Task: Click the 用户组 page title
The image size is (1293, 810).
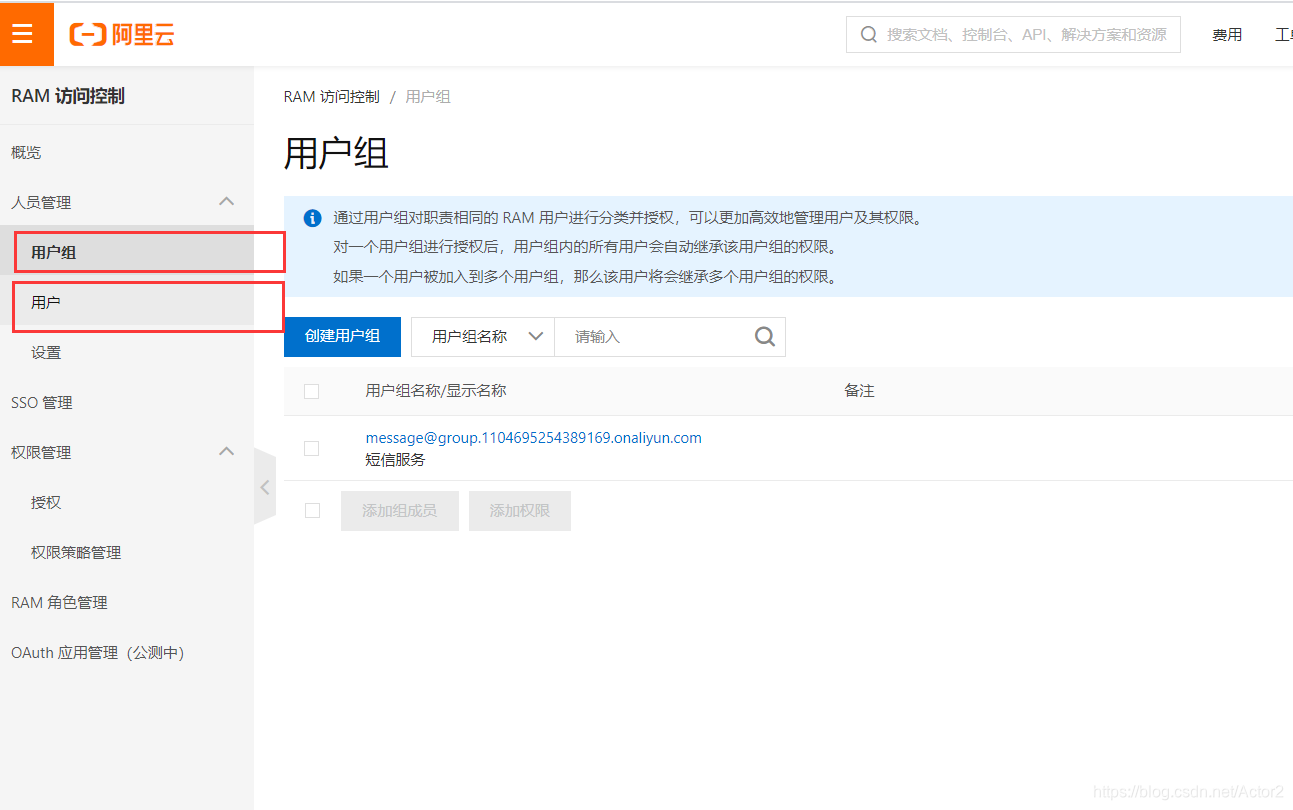Action: 336,154
